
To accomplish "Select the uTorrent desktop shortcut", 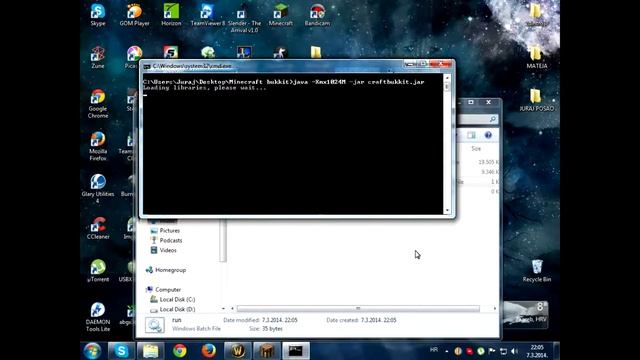I will (98, 271).
